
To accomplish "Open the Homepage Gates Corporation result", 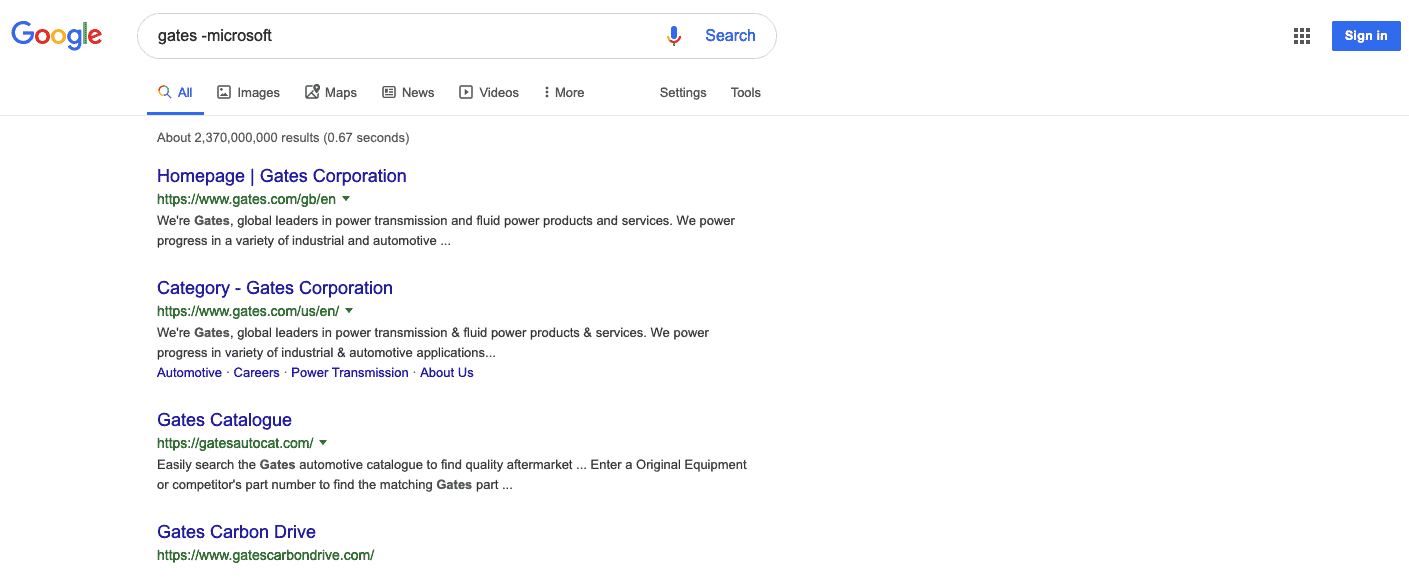I will coord(281,175).
